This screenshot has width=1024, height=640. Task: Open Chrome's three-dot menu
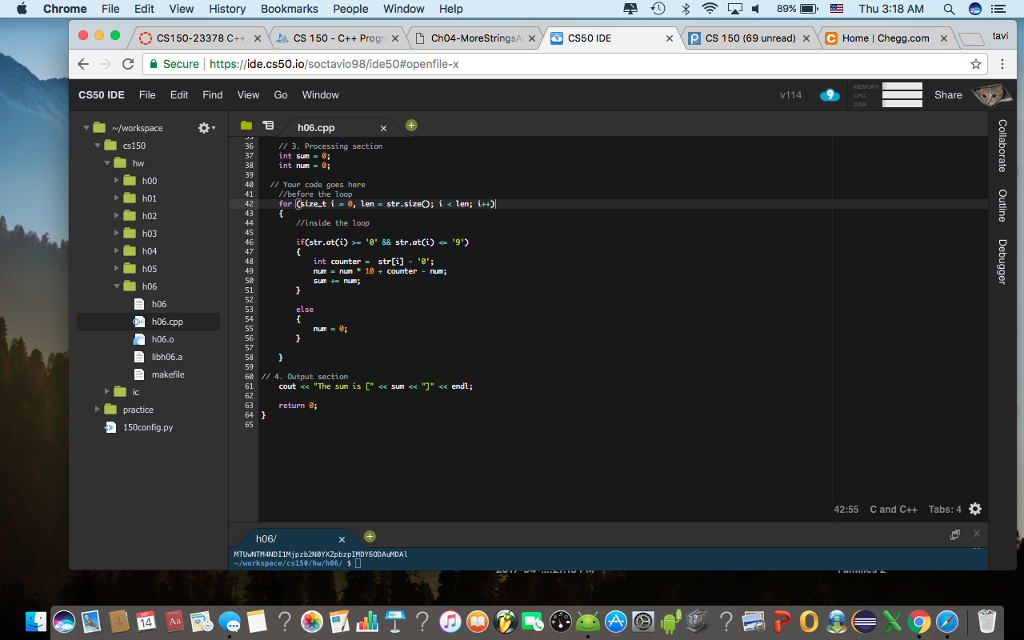coord(1002,64)
